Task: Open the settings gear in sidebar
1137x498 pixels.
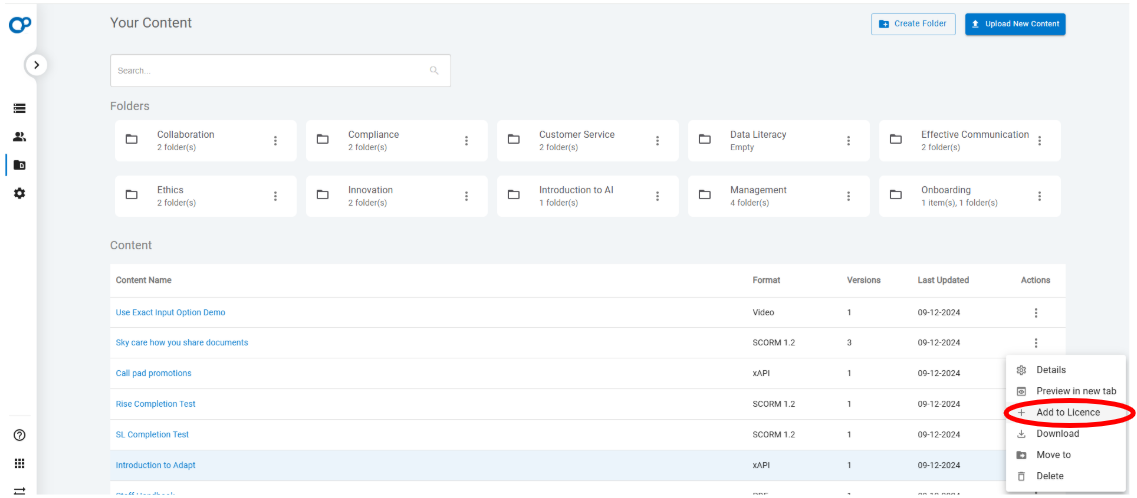Action: [x=19, y=193]
